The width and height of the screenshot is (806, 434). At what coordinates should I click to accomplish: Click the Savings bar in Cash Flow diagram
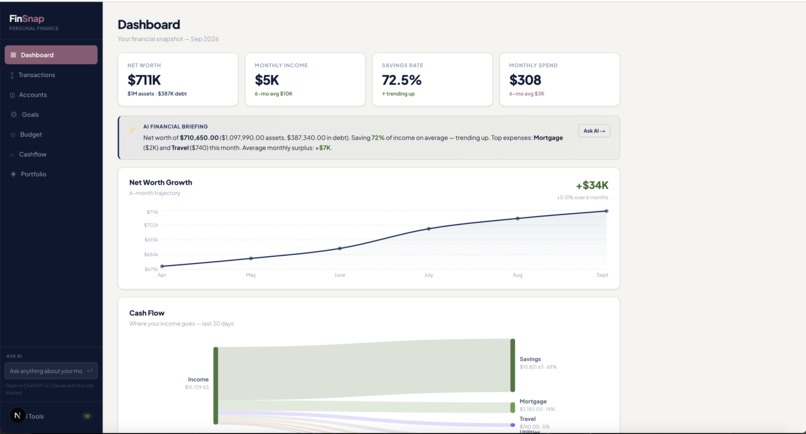pyautogui.click(x=512, y=365)
